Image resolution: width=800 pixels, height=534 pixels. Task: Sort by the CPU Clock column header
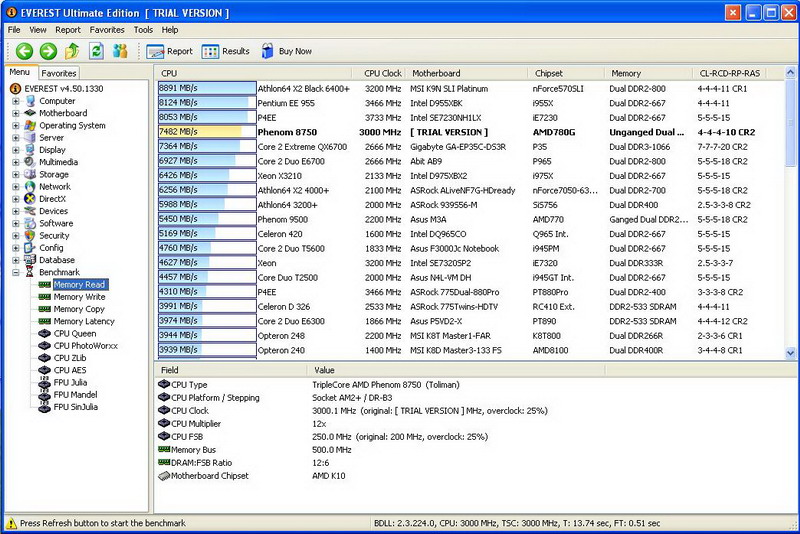[379, 73]
